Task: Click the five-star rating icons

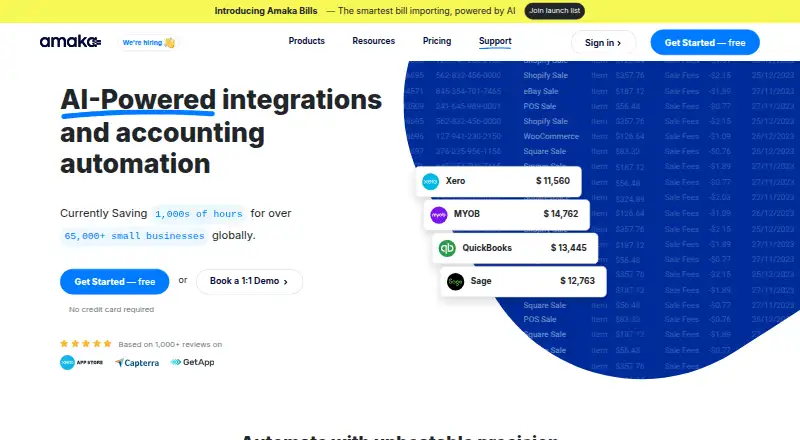Action: [x=86, y=344]
